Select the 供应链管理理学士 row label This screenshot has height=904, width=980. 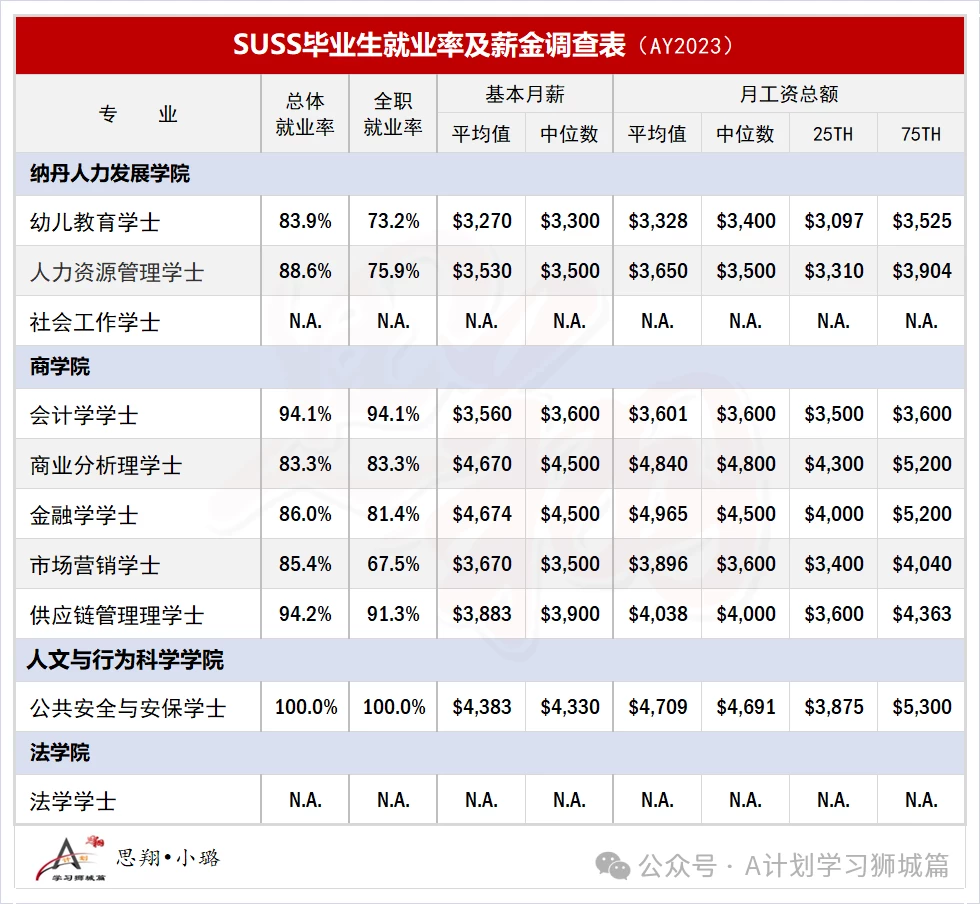117,615
